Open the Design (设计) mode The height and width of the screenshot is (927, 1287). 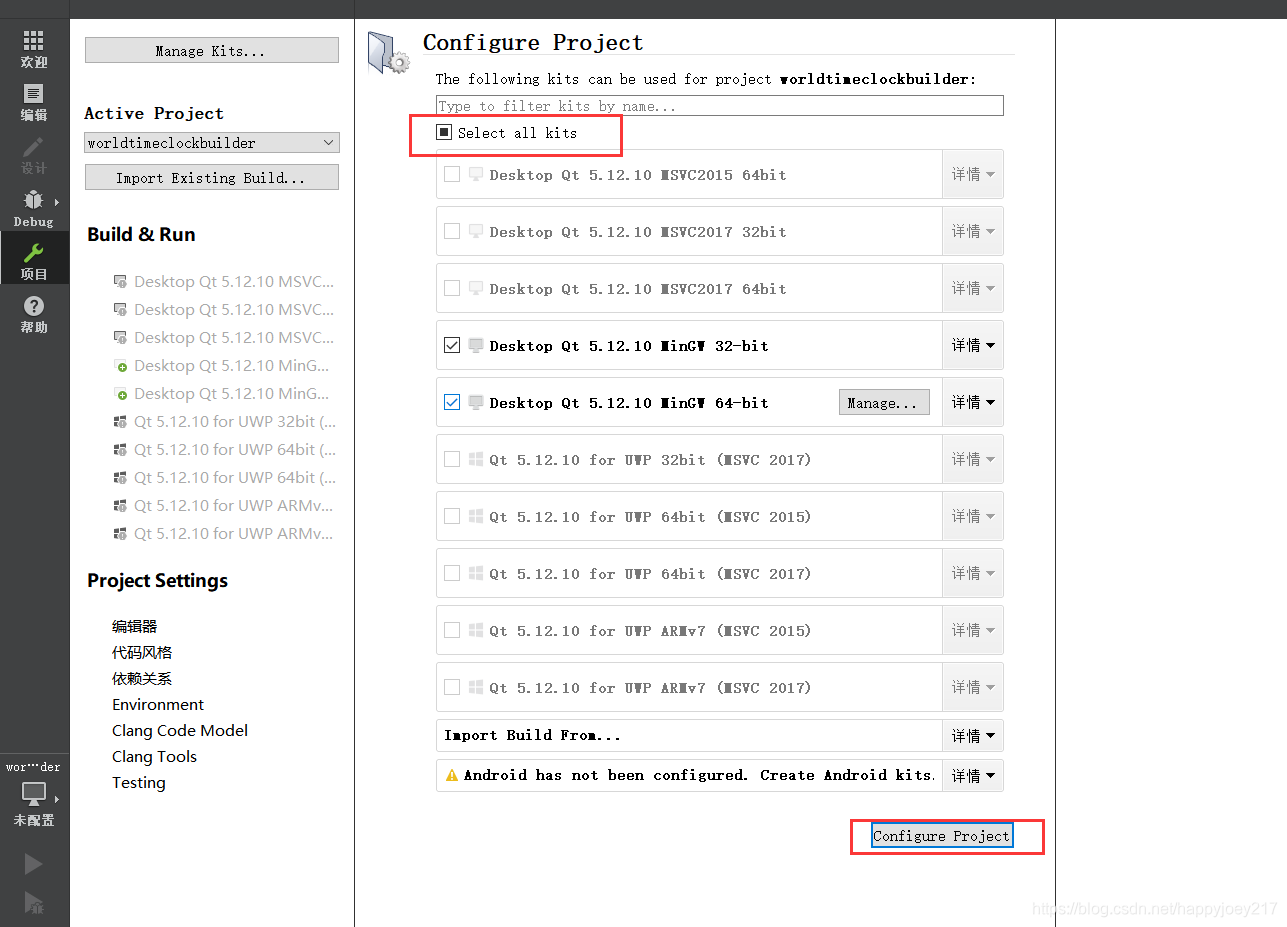tap(34, 156)
